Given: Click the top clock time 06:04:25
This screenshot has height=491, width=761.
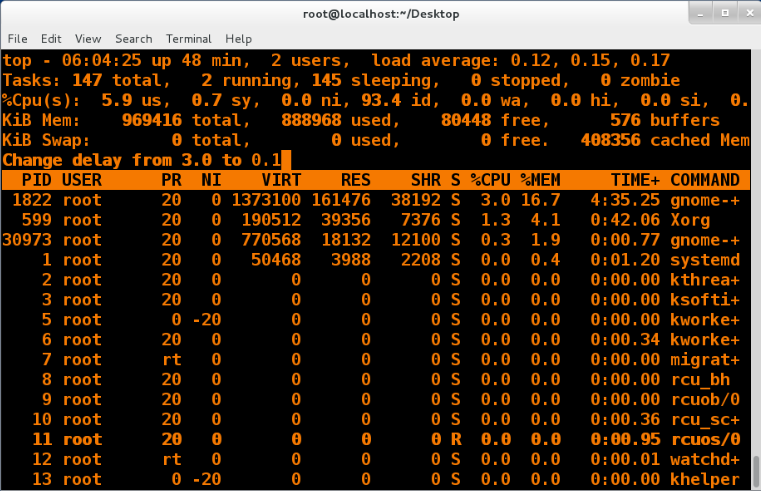Looking at the screenshot, I should point(101,60).
